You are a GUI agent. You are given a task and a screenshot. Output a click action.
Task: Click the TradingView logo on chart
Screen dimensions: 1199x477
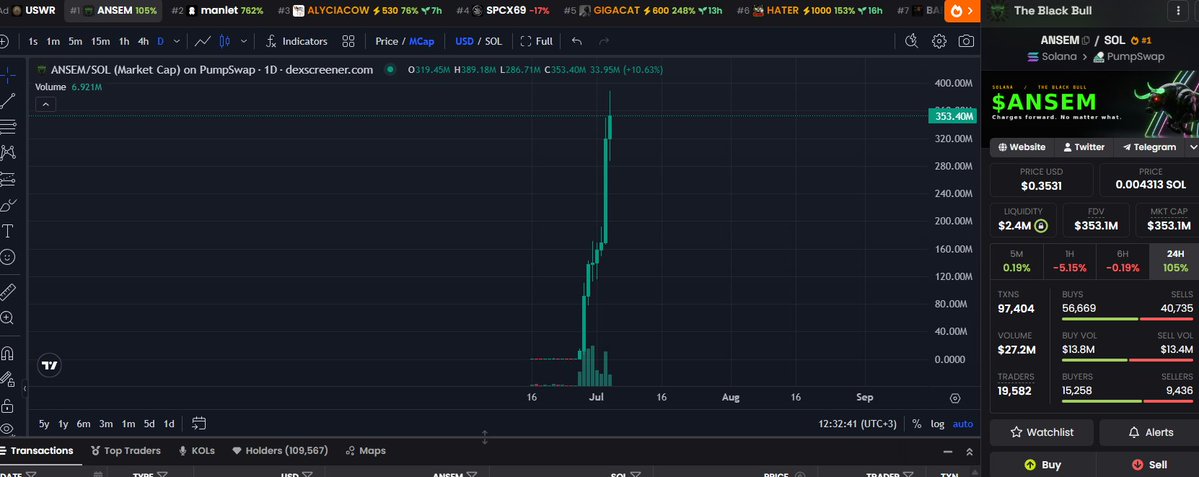[x=50, y=365]
